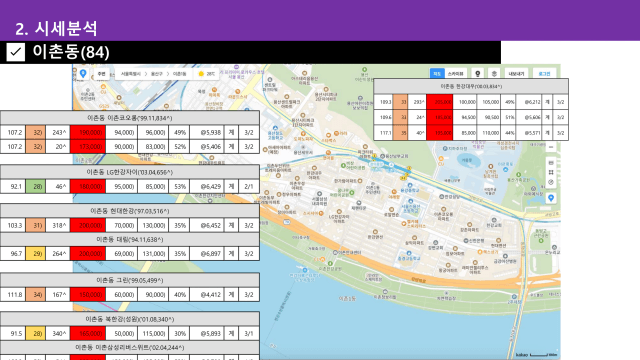Select the radius measure tool icon

(x=551, y=182)
